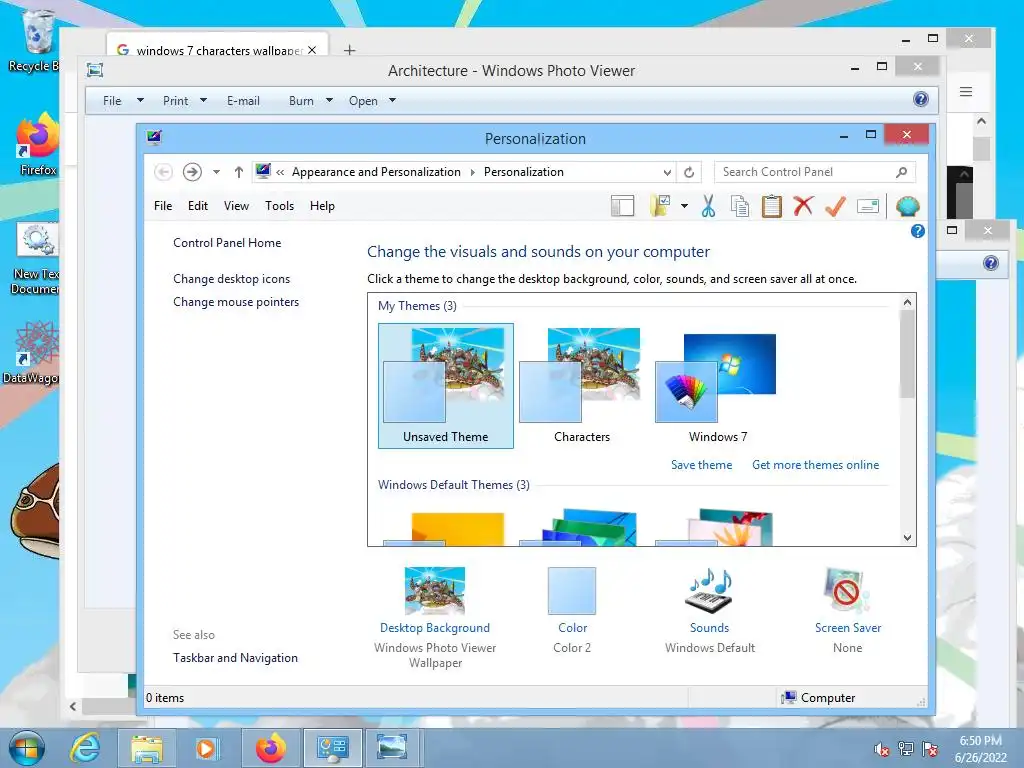The height and width of the screenshot is (768, 1024).
Task: Expand the chevron after Appearance and Personalization
Action: 473,172
